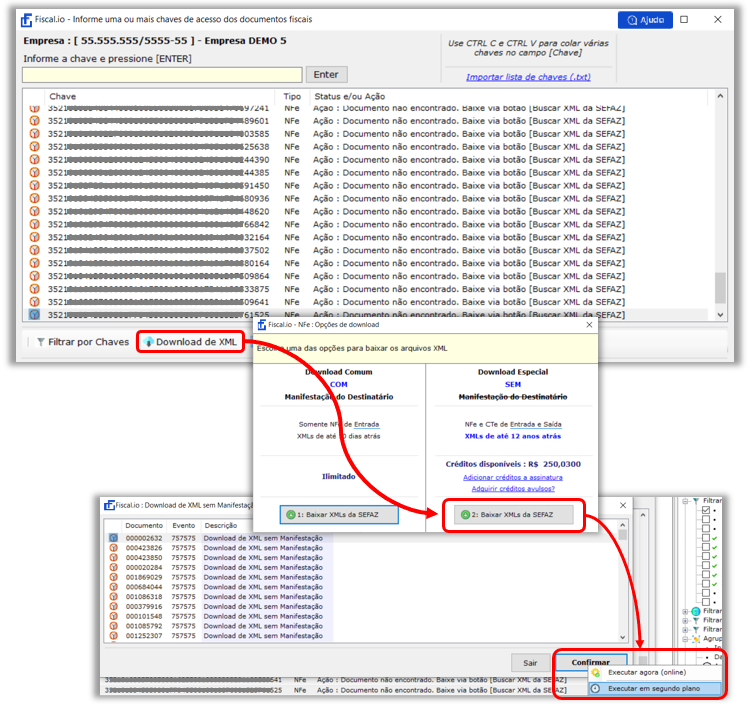The height and width of the screenshot is (709, 751).
Task: Collapse the topmost Filtrar tree node
Action: pos(685,501)
